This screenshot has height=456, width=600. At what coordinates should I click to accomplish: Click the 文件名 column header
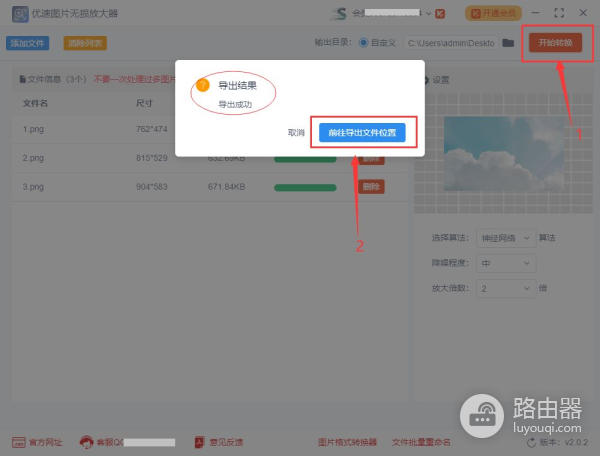[35, 103]
